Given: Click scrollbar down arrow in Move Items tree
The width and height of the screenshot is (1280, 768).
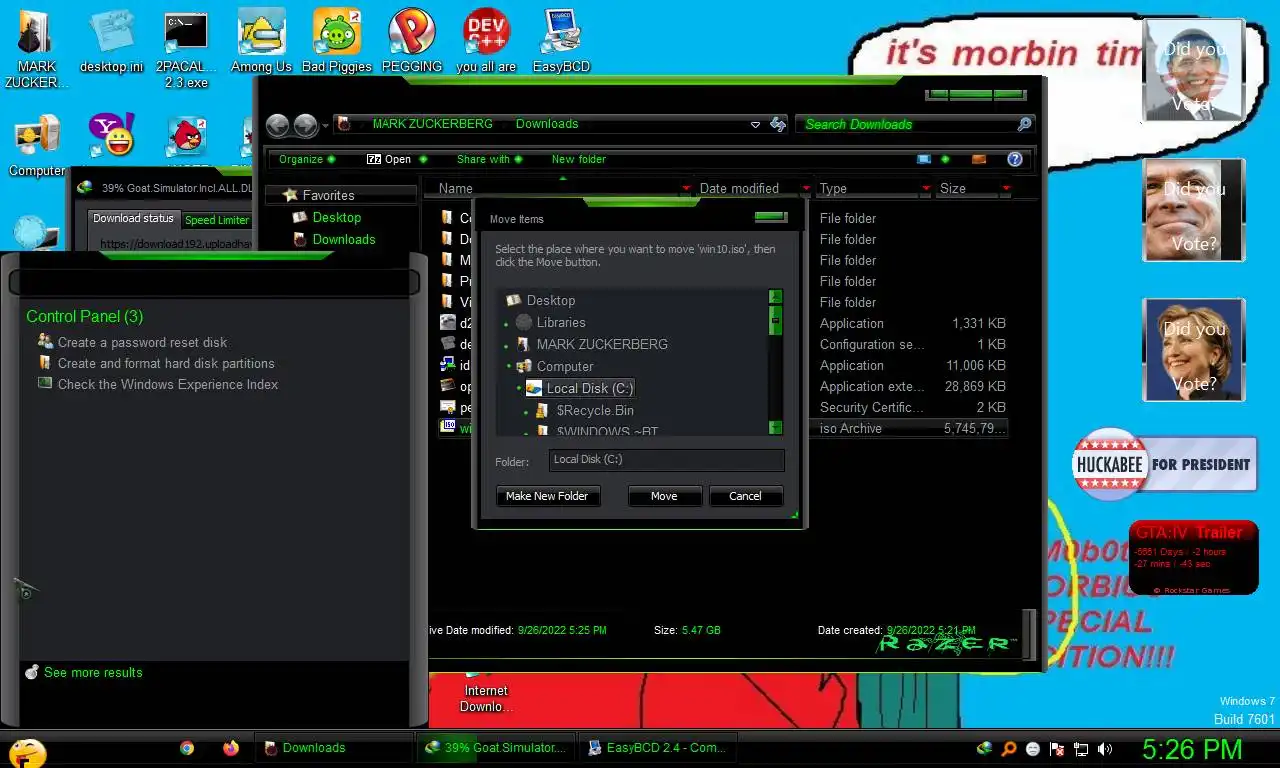Looking at the screenshot, I should (x=775, y=427).
